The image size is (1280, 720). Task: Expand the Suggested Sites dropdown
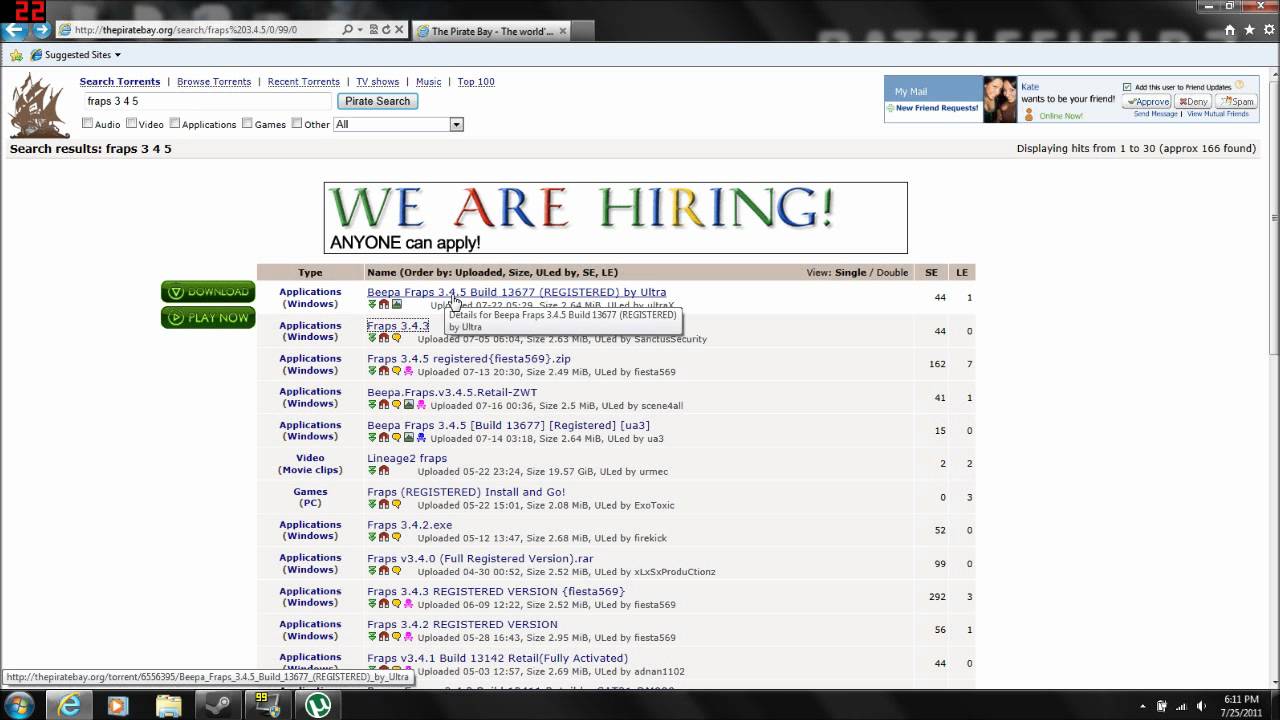point(117,55)
